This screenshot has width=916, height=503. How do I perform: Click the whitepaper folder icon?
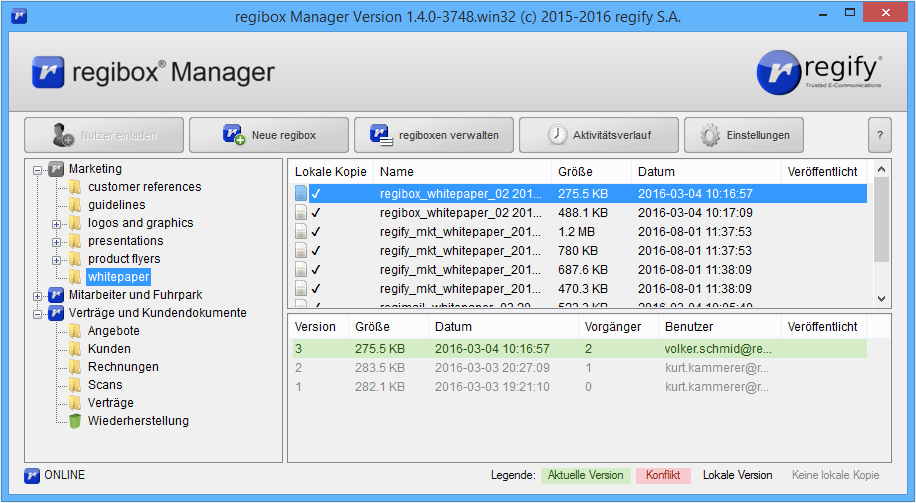point(75,277)
